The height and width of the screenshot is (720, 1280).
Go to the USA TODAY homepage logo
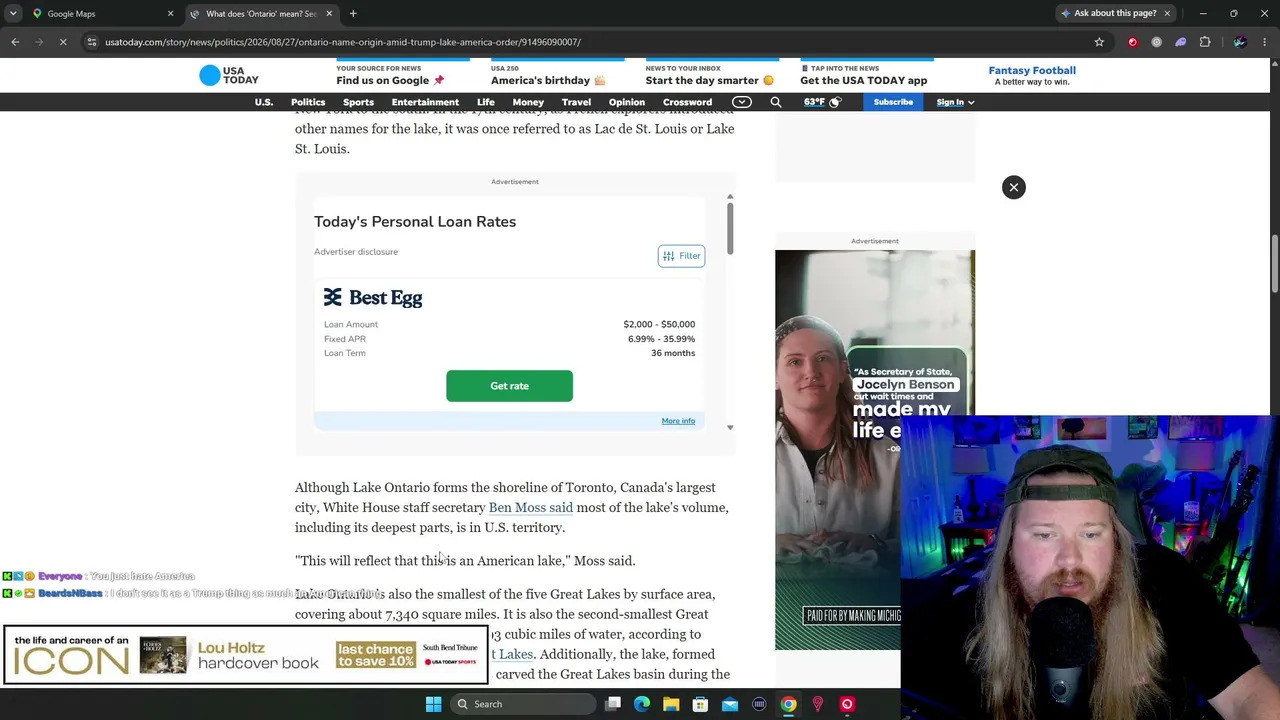(x=228, y=76)
